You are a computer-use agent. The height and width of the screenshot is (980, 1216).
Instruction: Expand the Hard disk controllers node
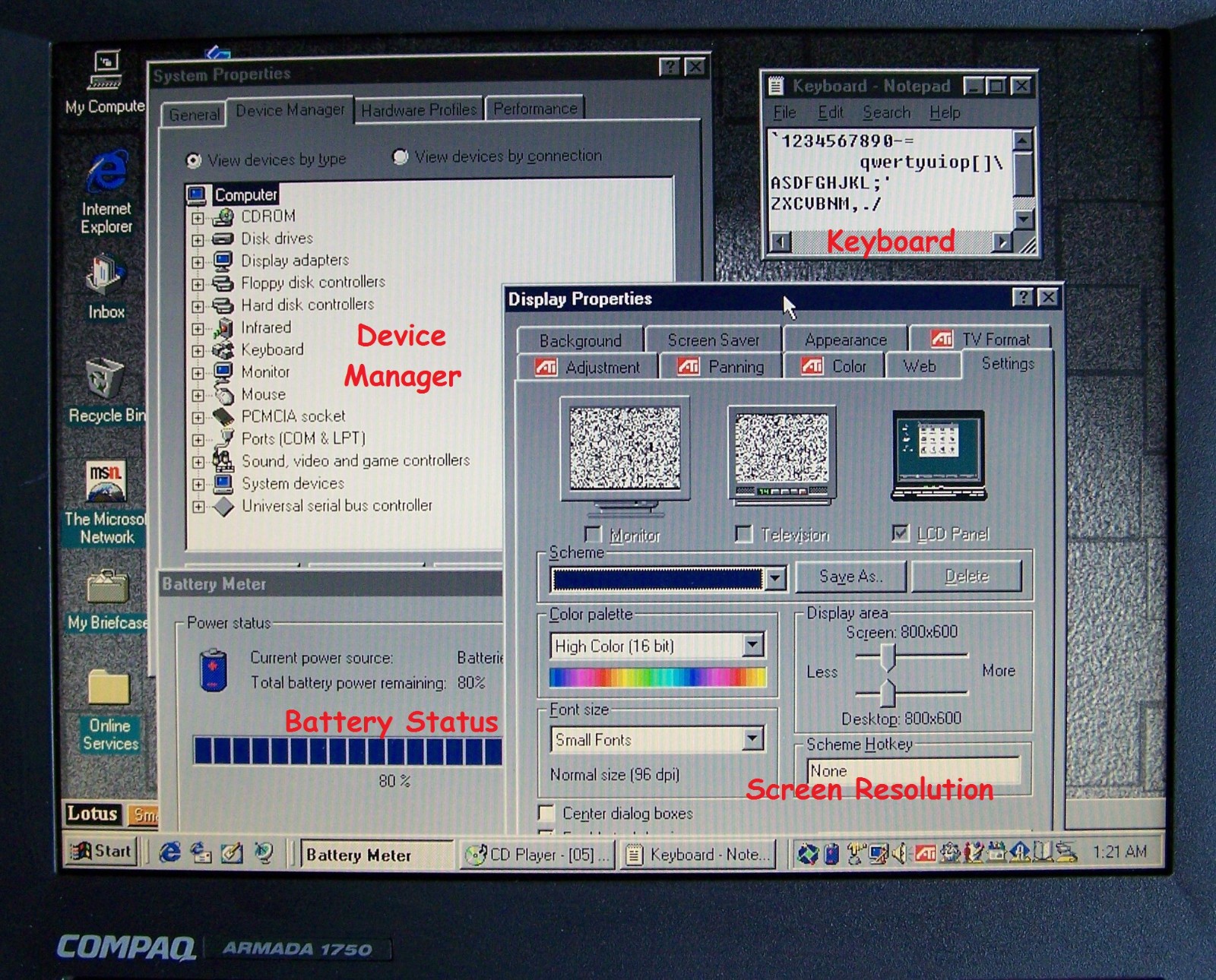(x=198, y=307)
